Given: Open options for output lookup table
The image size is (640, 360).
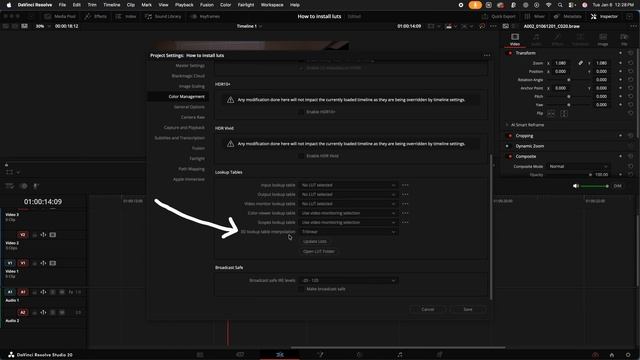Looking at the screenshot, I should pyautogui.click(x=405, y=194).
